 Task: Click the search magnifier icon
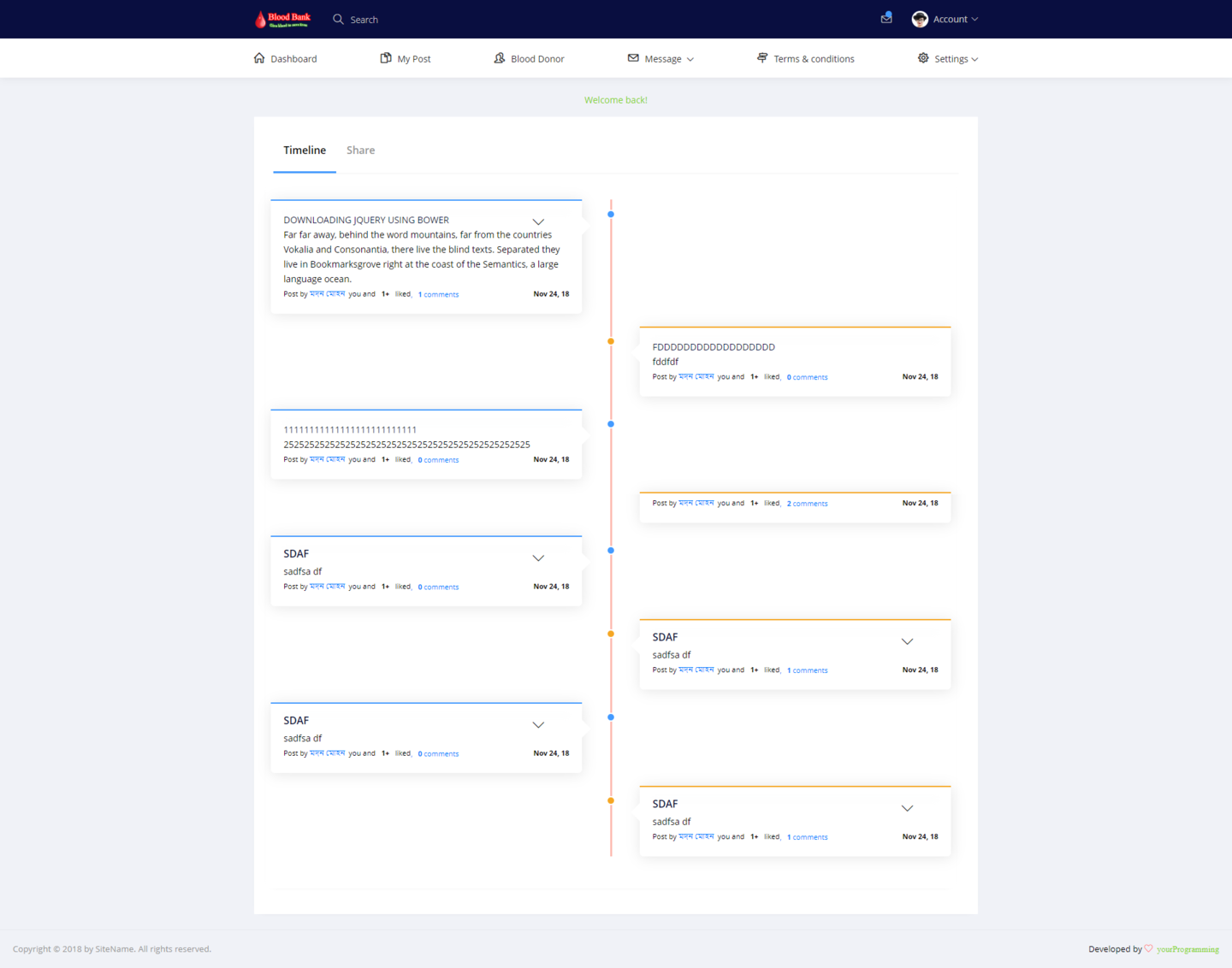point(338,19)
